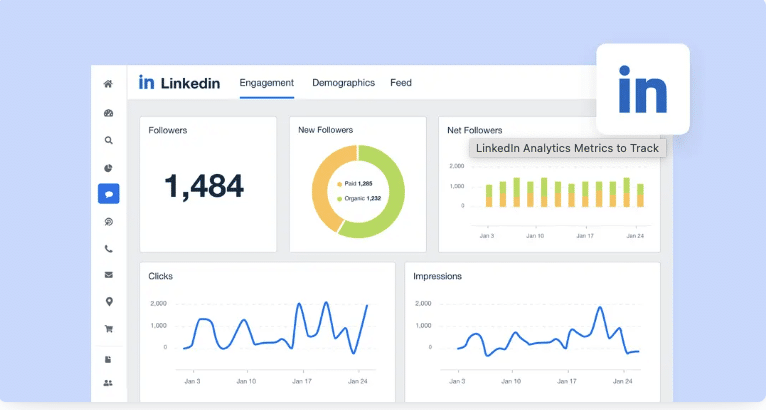Select the Paid 1,285 legend entry

click(x=355, y=184)
